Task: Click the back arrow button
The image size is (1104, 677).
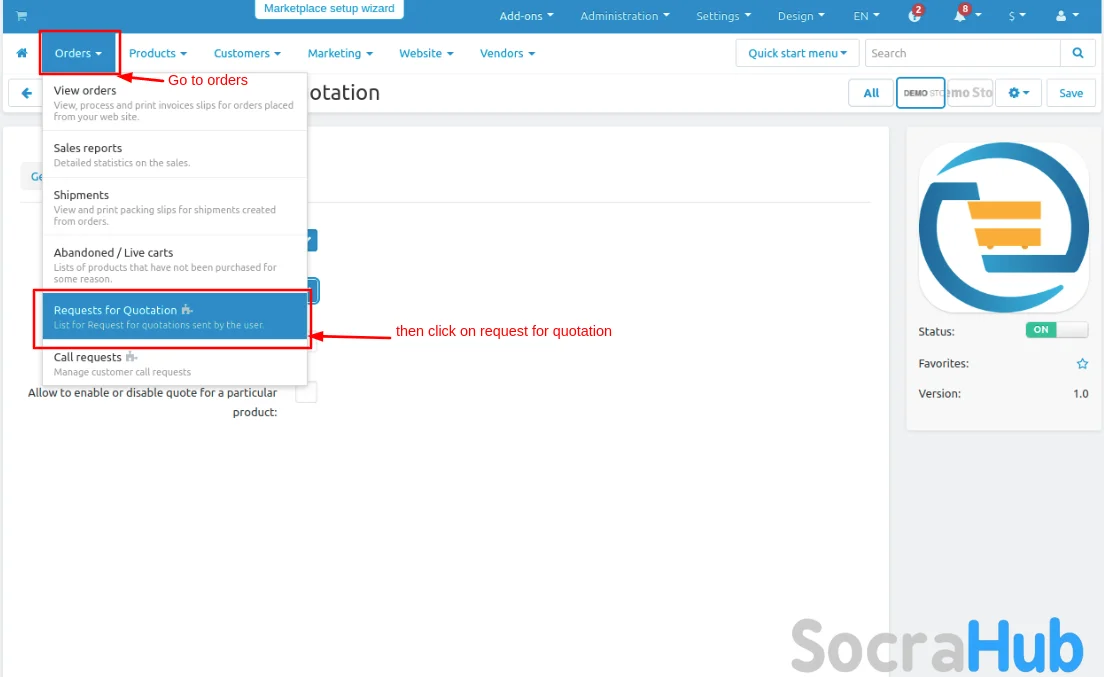Action: [x=26, y=93]
